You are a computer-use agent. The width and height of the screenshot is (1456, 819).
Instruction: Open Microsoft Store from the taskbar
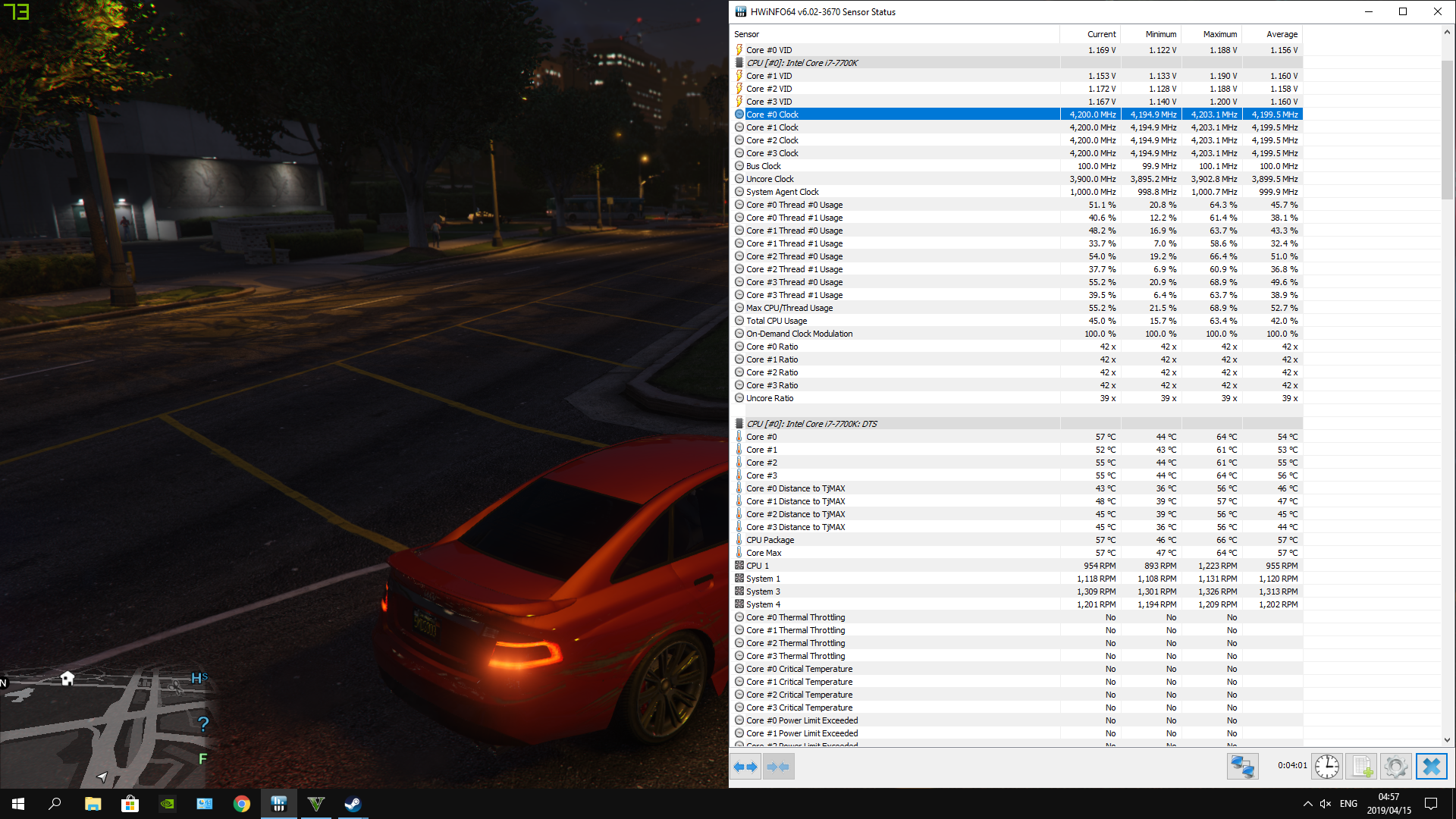130,804
